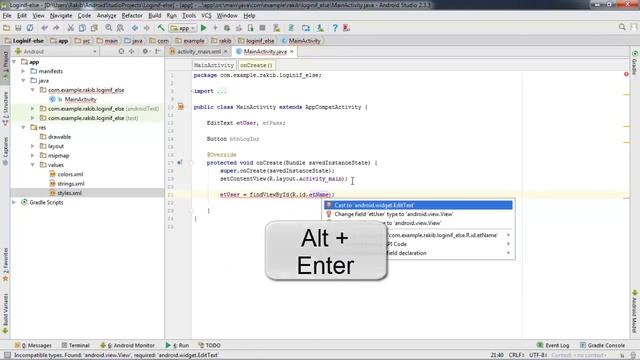Screen dimensions: 640x360
Task: Close the MainActivity.java tab
Action: point(291,51)
